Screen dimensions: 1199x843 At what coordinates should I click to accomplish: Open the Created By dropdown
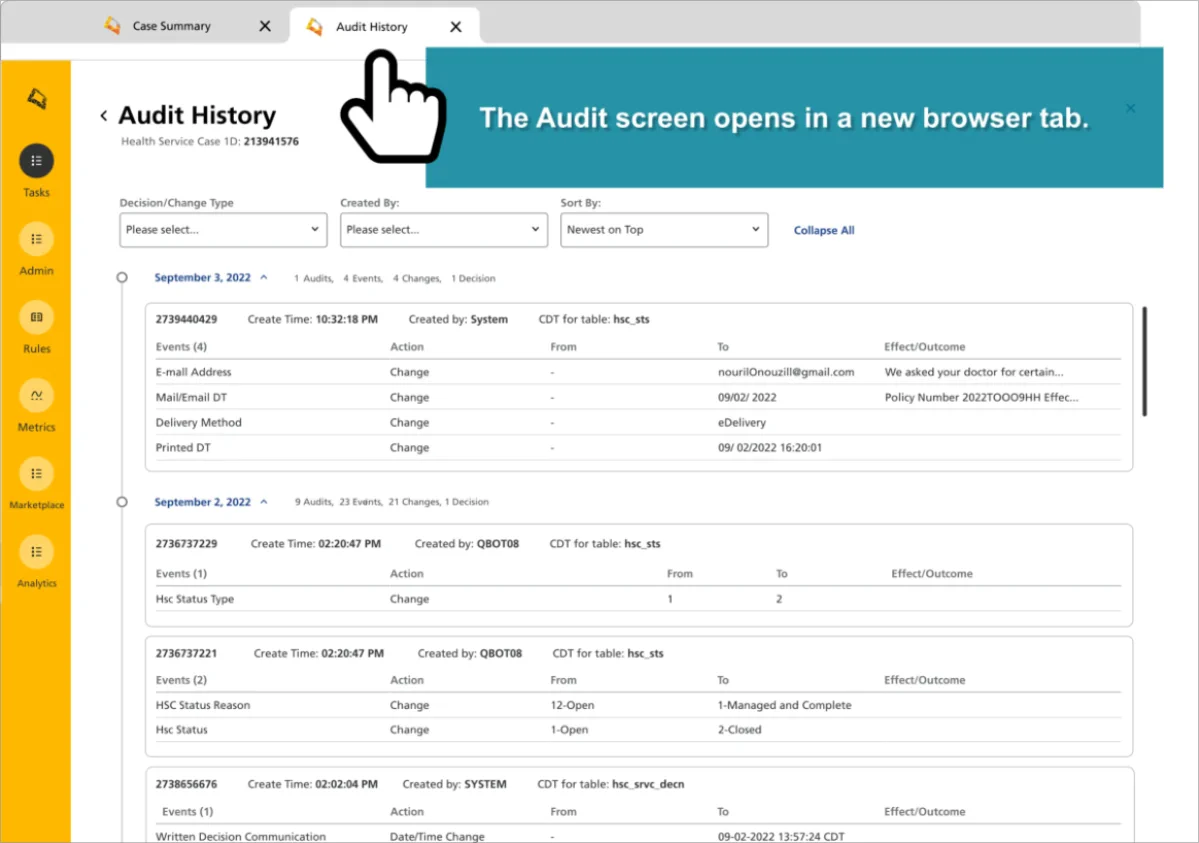click(443, 229)
